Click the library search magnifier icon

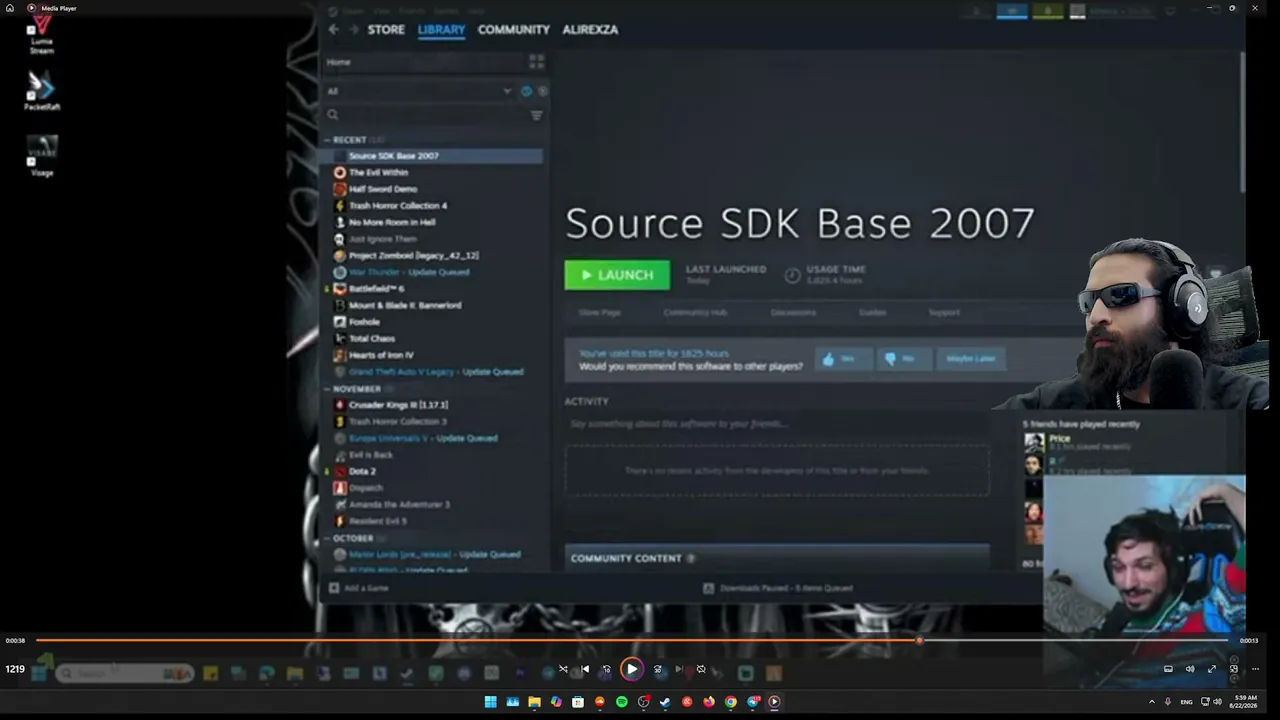(x=333, y=115)
